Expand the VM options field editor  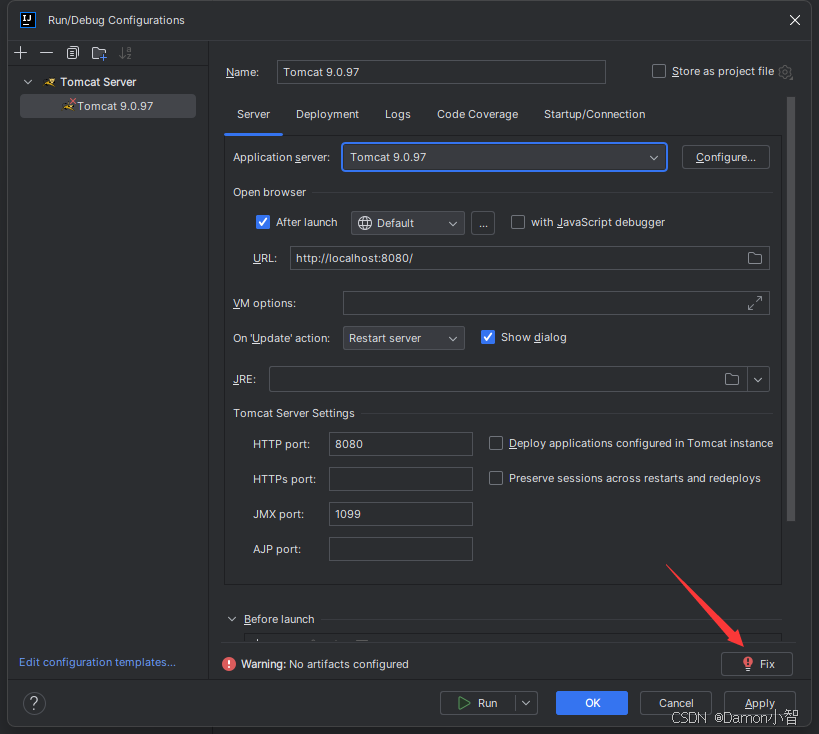(x=755, y=304)
